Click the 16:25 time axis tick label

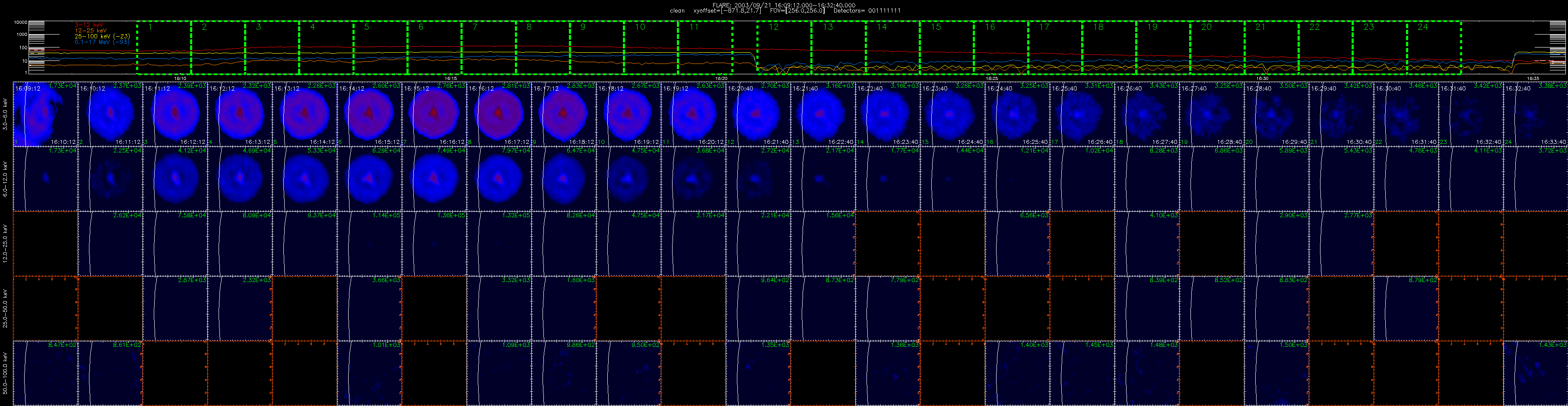coord(992,78)
